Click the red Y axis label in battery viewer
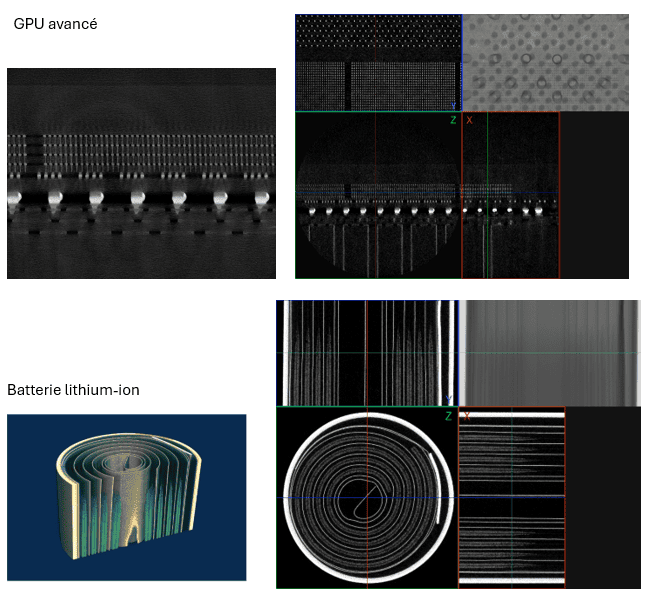Screen dimensions: 646x604 [x=466, y=415]
